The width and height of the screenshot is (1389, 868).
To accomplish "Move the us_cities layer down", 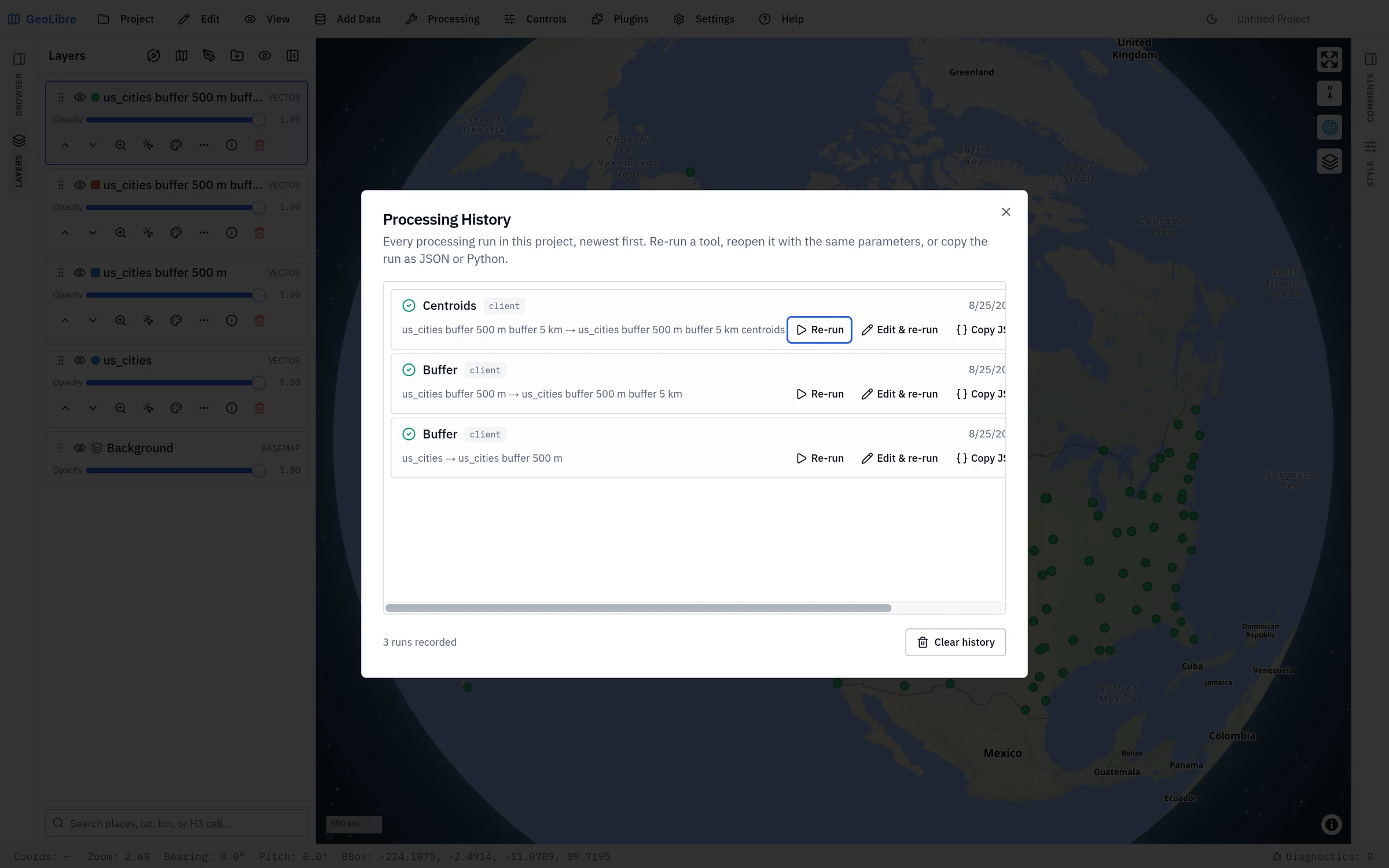I will pyautogui.click(x=93, y=408).
